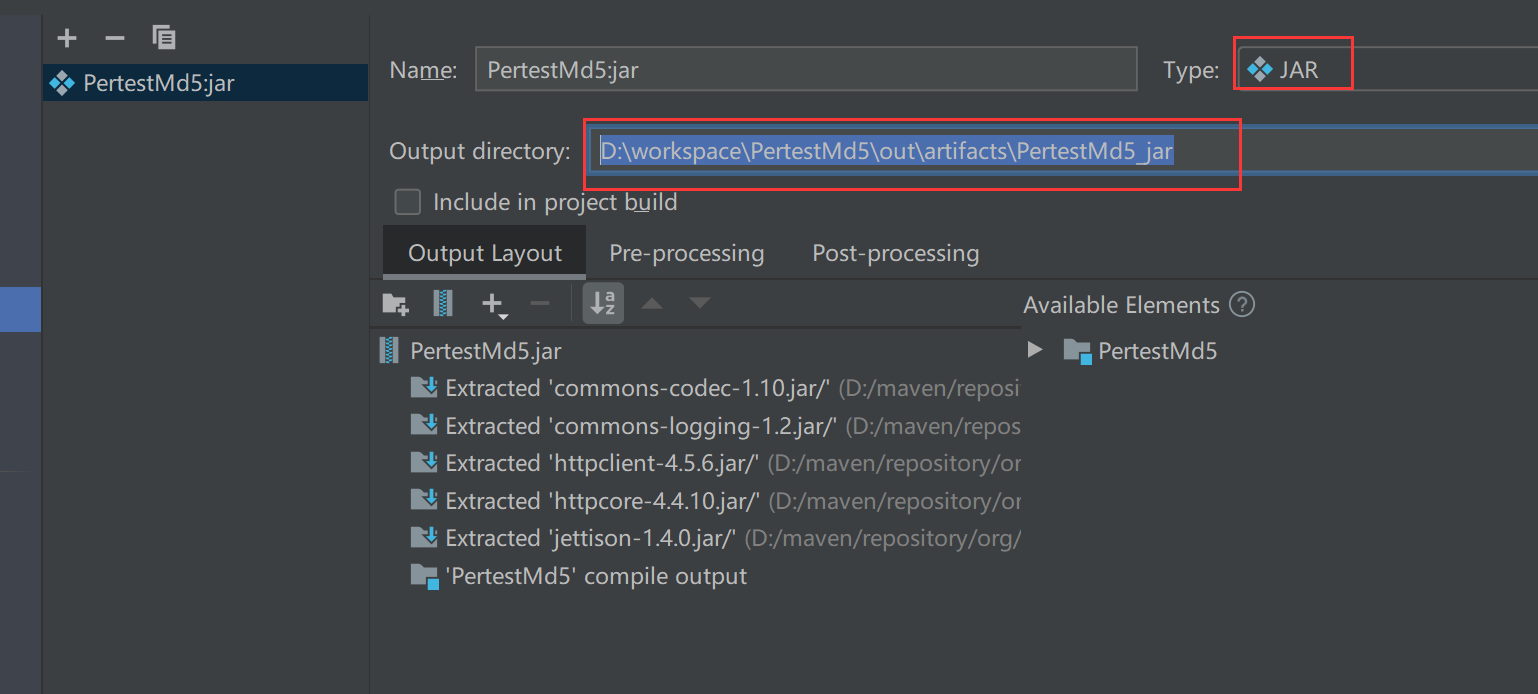Image resolution: width=1538 pixels, height=694 pixels.
Task: Open the add copy of dropdown
Action: 493,304
